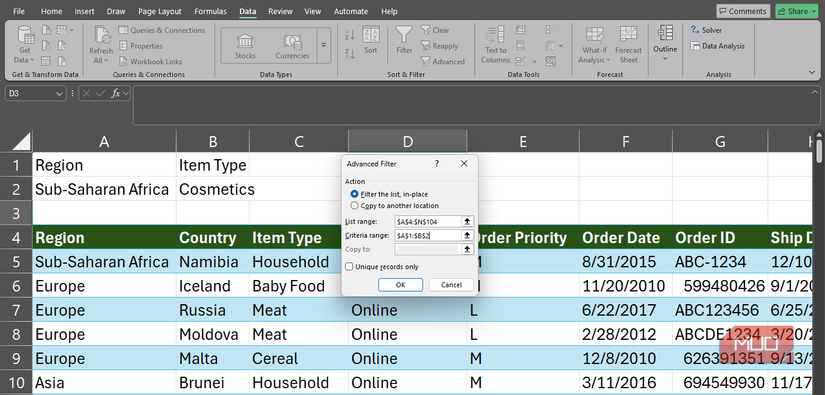The width and height of the screenshot is (825, 395).
Task: Launch Text to Columns wizard
Action: pos(495,45)
